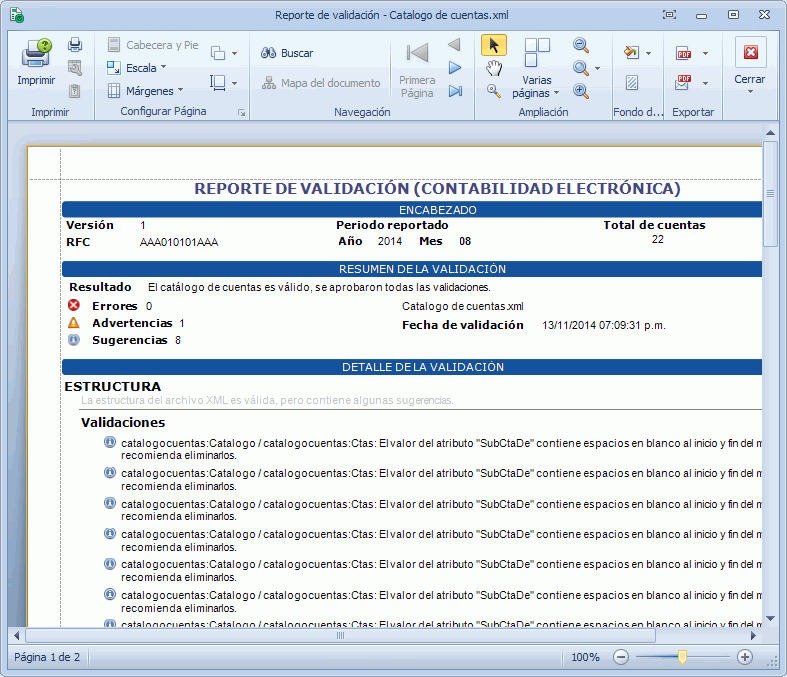Click the zoom slider thumb

click(682, 657)
